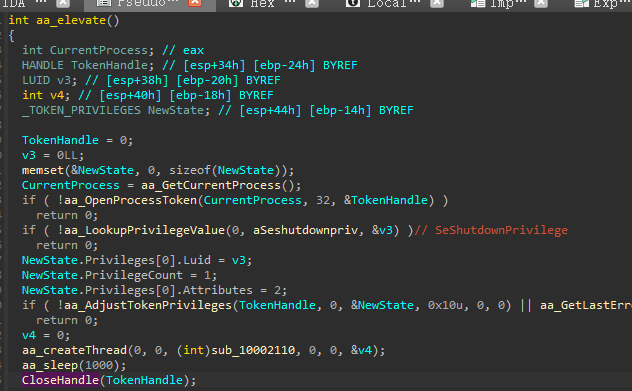
Task: Click the LUID type keyword
Action: pos(36,80)
